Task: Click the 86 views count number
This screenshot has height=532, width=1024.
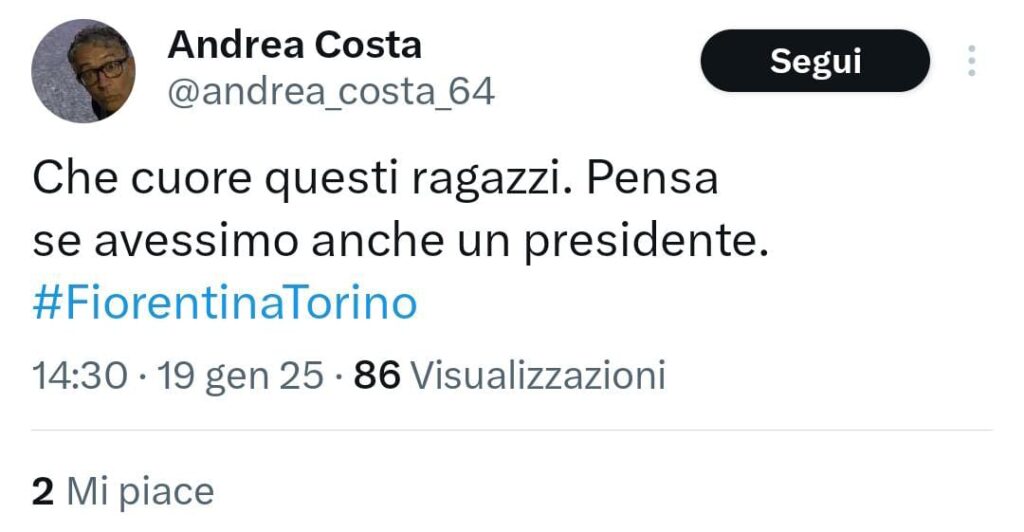Action: pyautogui.click(x=377, y=376)
